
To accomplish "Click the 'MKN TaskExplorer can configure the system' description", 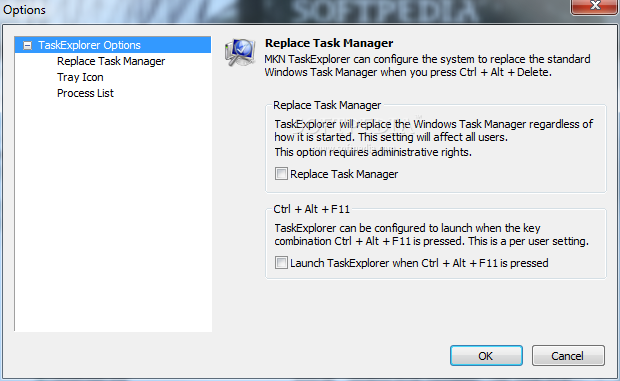I will [x=427, y=66].
